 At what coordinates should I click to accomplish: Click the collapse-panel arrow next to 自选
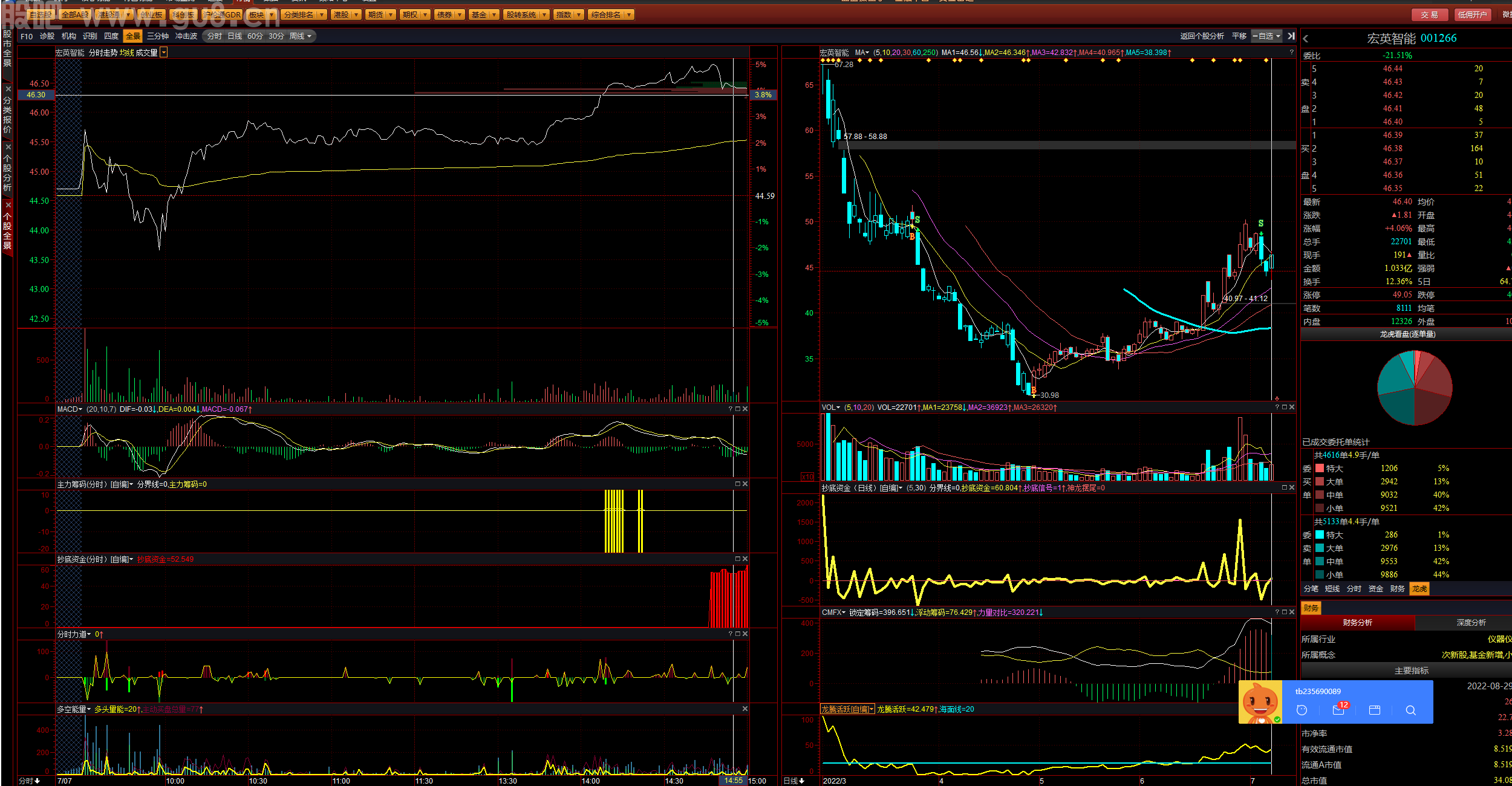tap(1291, 36)
